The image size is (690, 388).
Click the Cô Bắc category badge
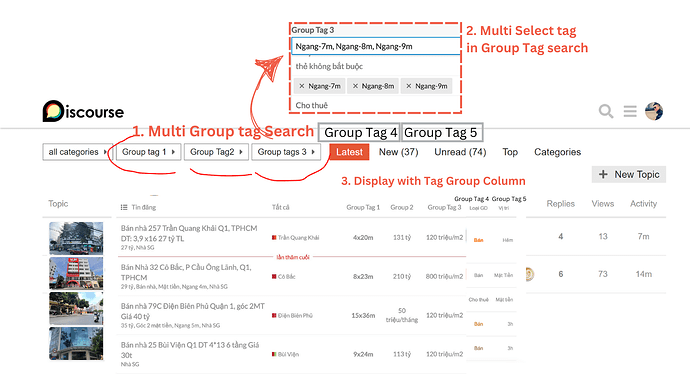(x=284, y=277)
